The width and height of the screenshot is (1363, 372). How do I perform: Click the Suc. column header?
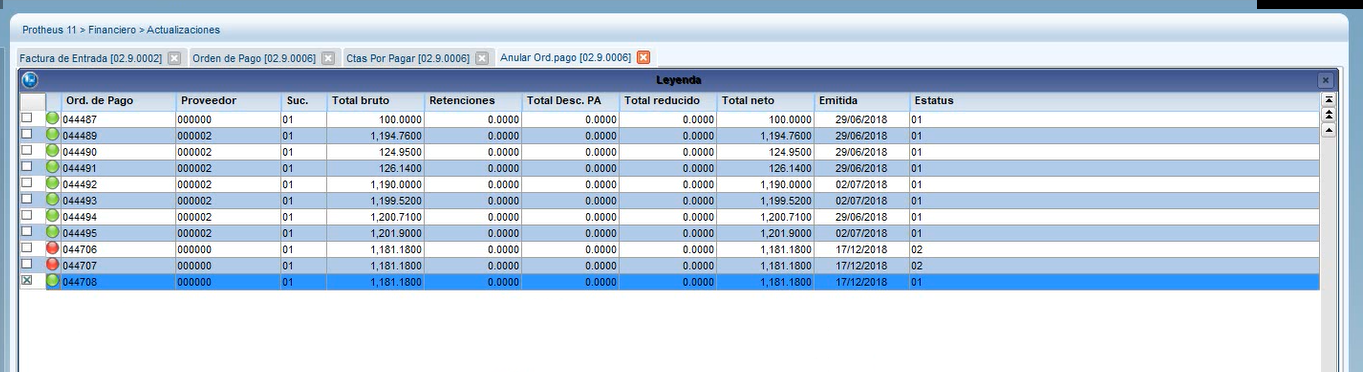pos(303,101)
